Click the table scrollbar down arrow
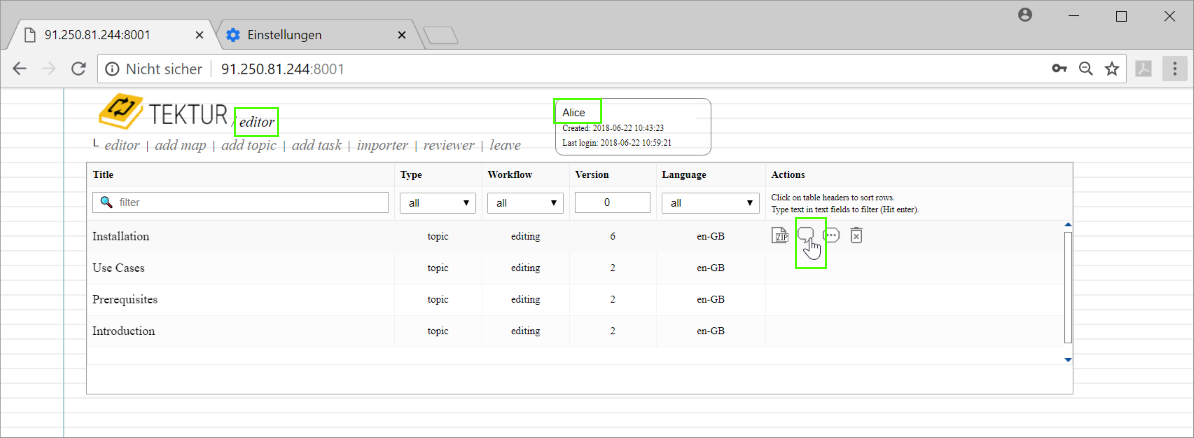 click(x=1068, y=359)
